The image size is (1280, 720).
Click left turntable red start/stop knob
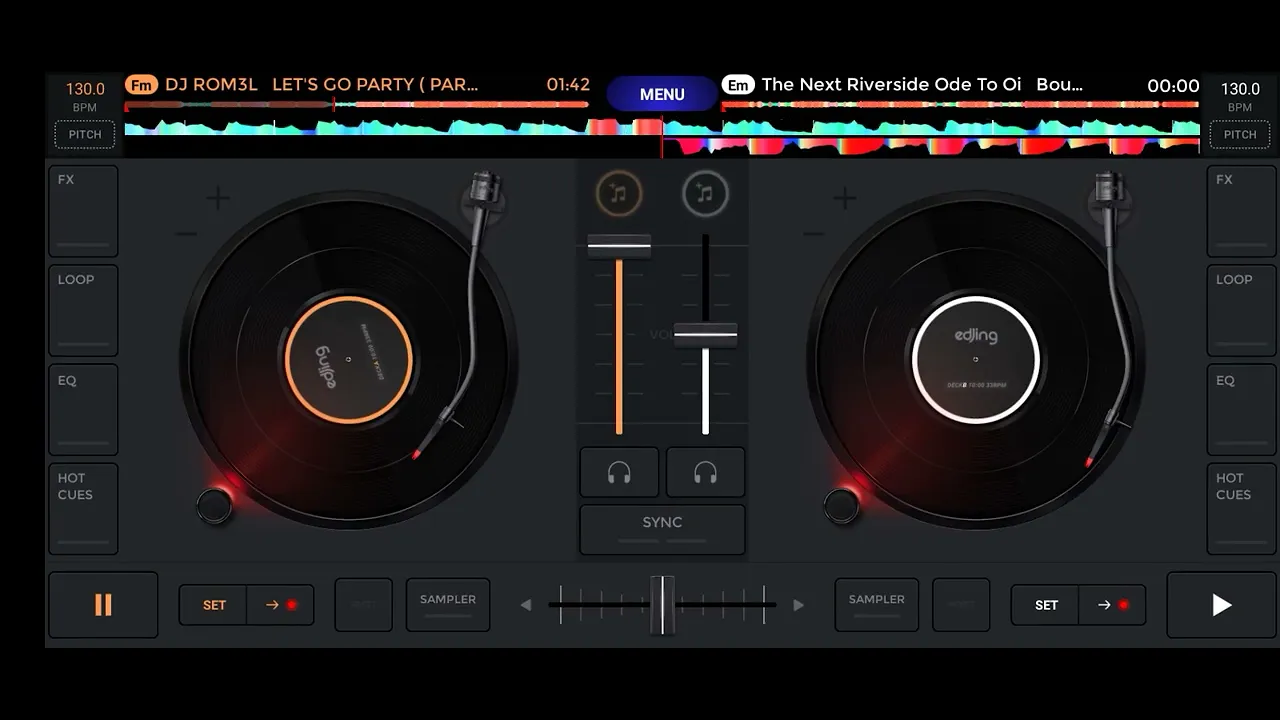point(215,506)
